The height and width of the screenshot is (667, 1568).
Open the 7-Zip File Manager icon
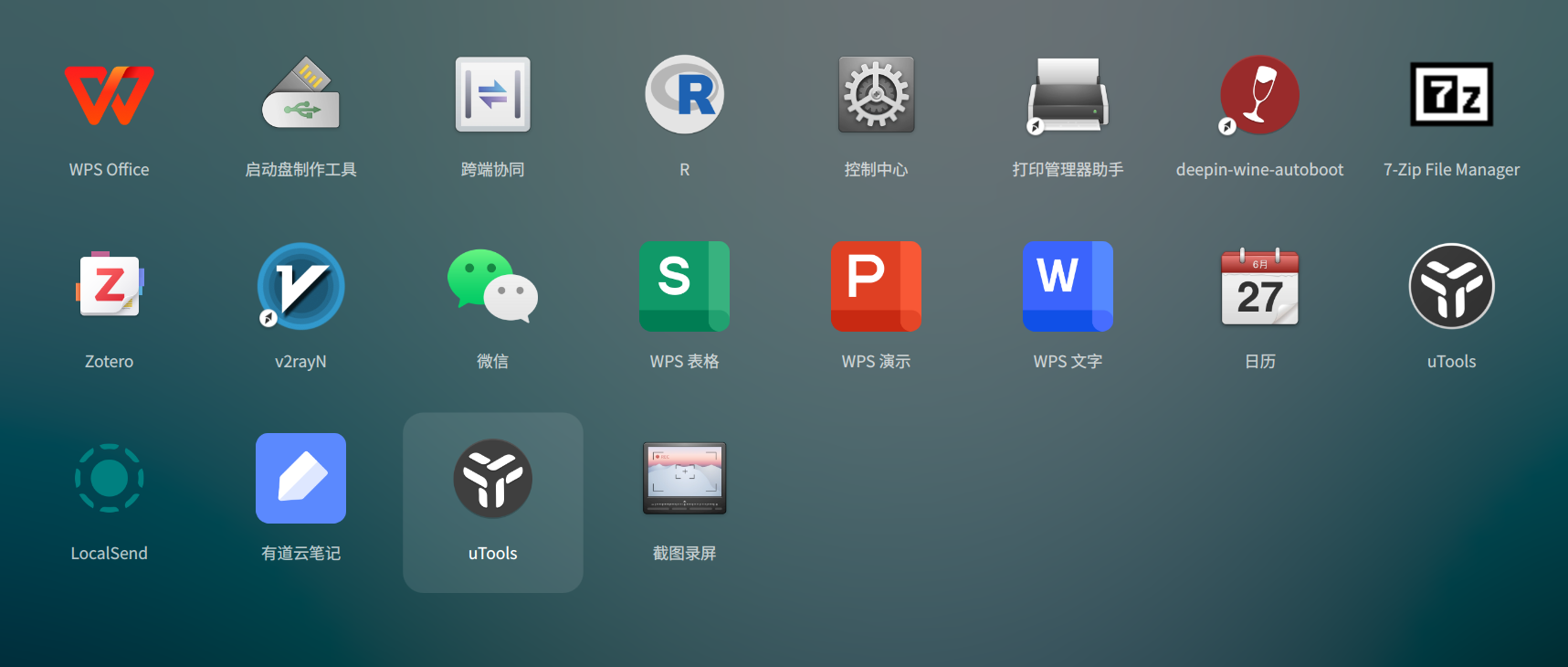coord(1452,94)
